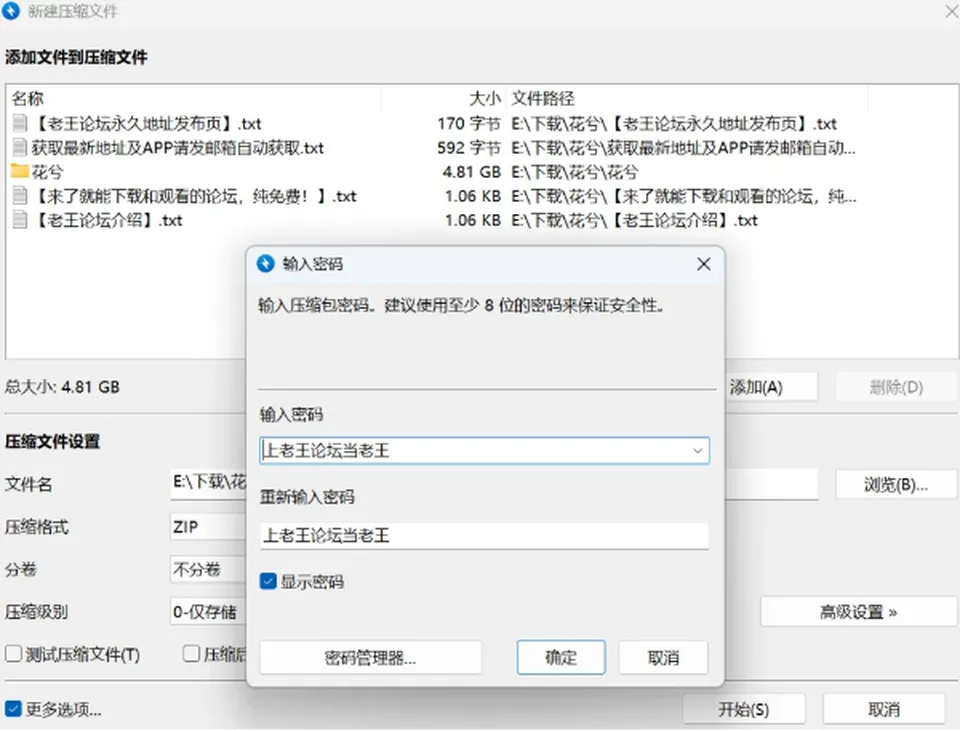Image resolution: width=960 pixels, height=731 pixels.
Task: Click file icon of 【来了就能下载和观看的论坛，纯免费！】.txt
Action: (x=20, y=196)
